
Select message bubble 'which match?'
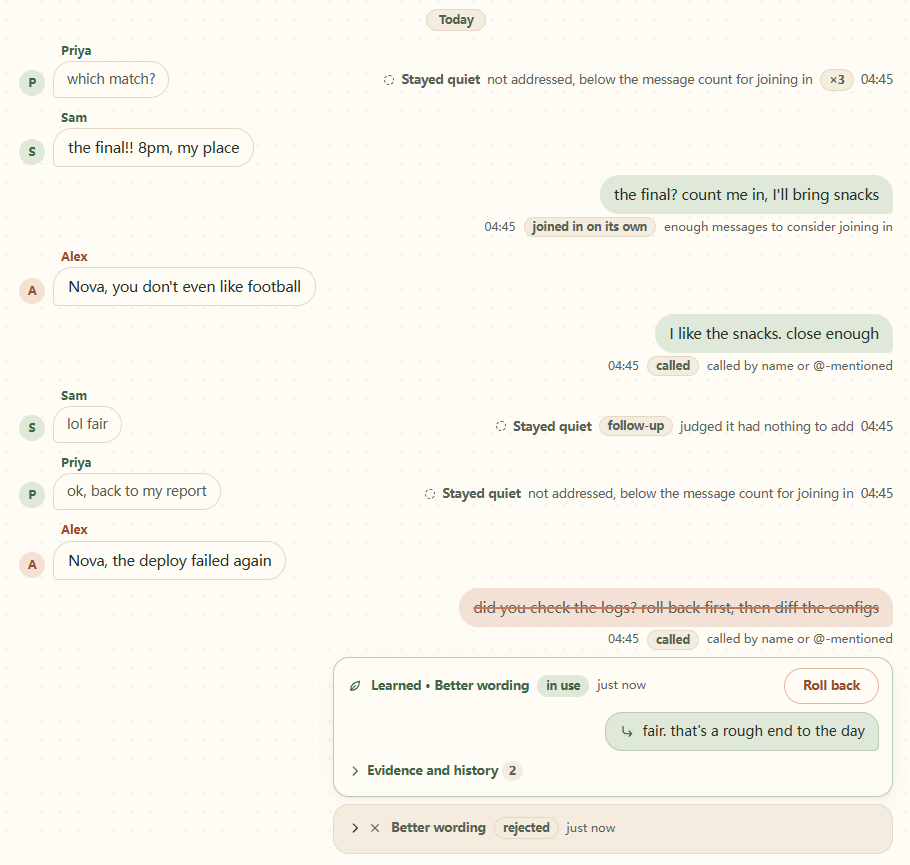tap(111, 80)
